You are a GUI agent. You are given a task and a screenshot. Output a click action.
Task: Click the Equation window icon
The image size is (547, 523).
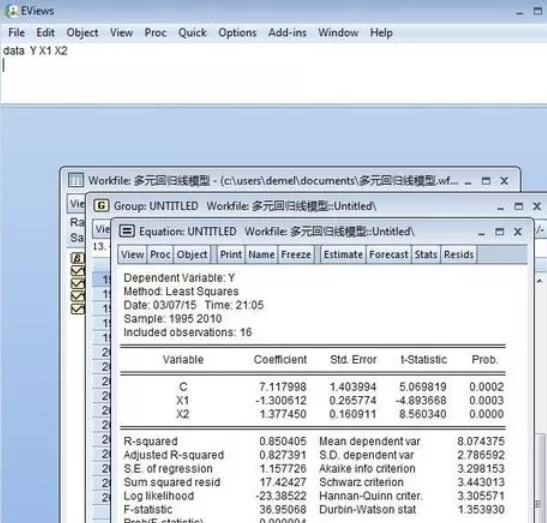pyautogui.click(x=127, y=231)
